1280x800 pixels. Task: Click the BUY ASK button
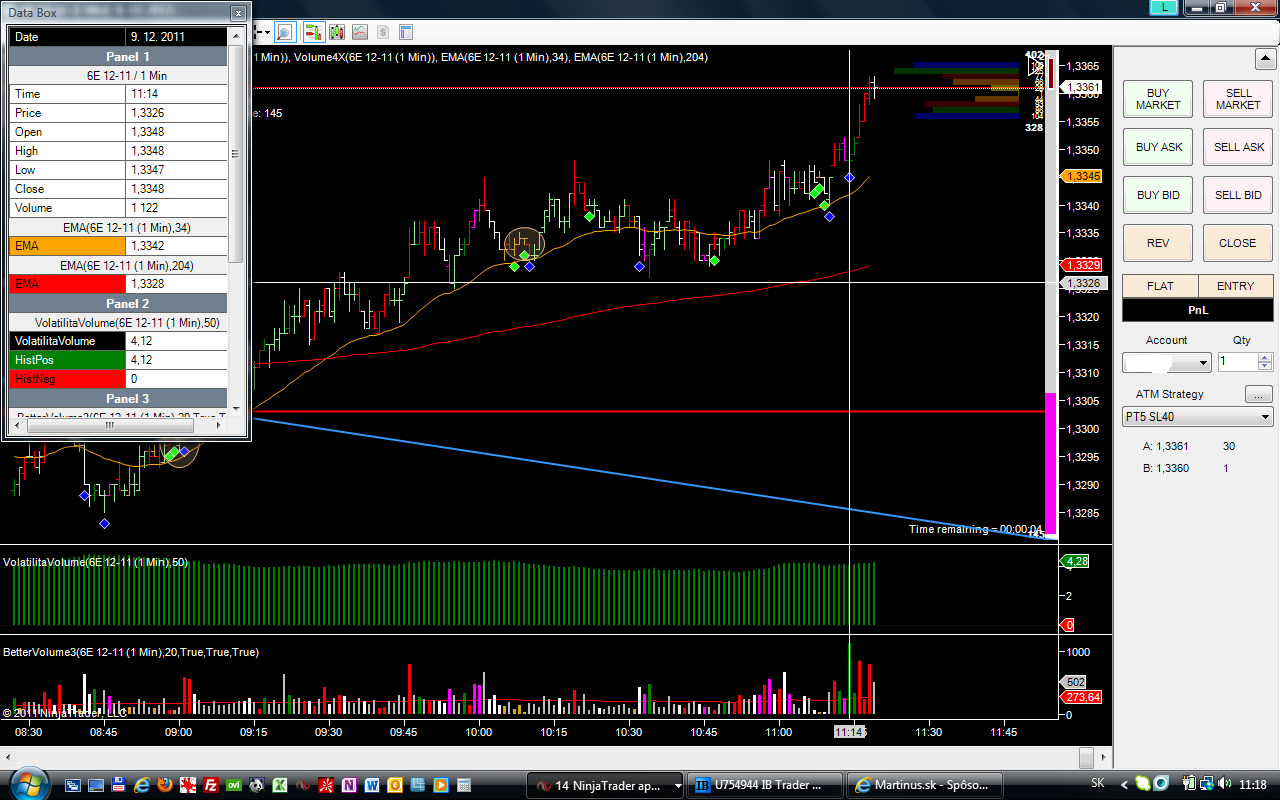coord(1158,147)
